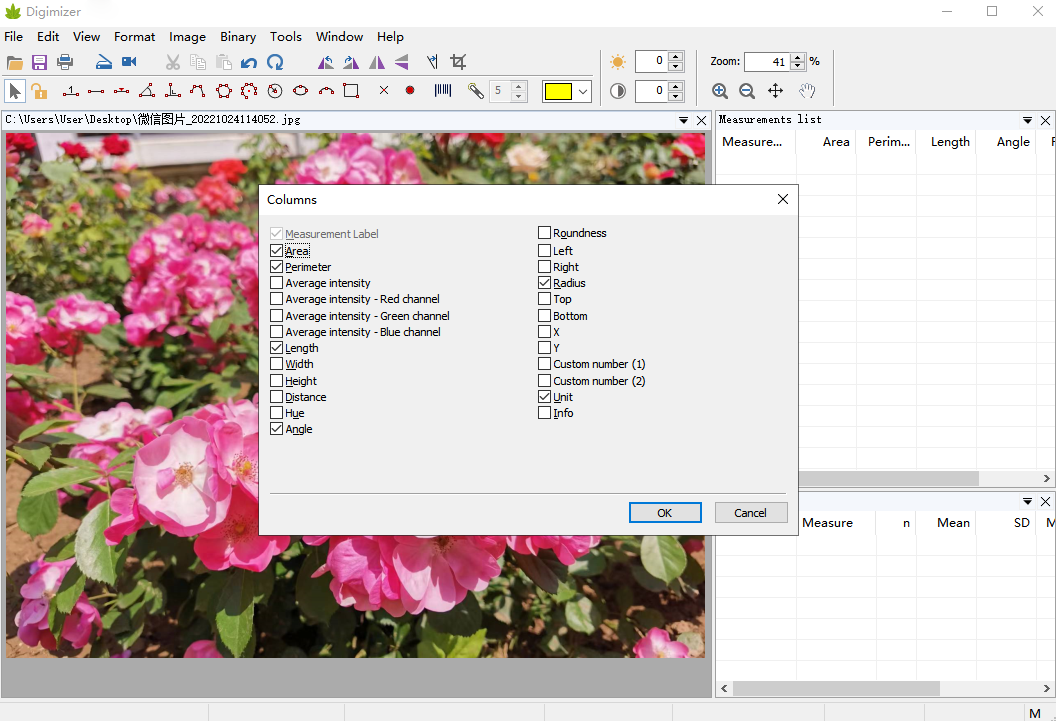
Task: Increase zoom percentage stepper up
Action: [798, 58]
